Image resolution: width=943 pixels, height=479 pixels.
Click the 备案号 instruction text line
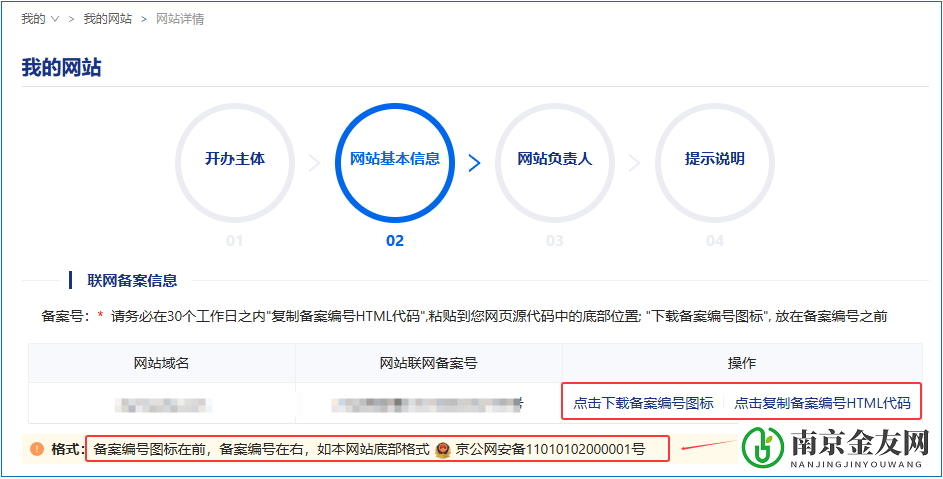464,317
